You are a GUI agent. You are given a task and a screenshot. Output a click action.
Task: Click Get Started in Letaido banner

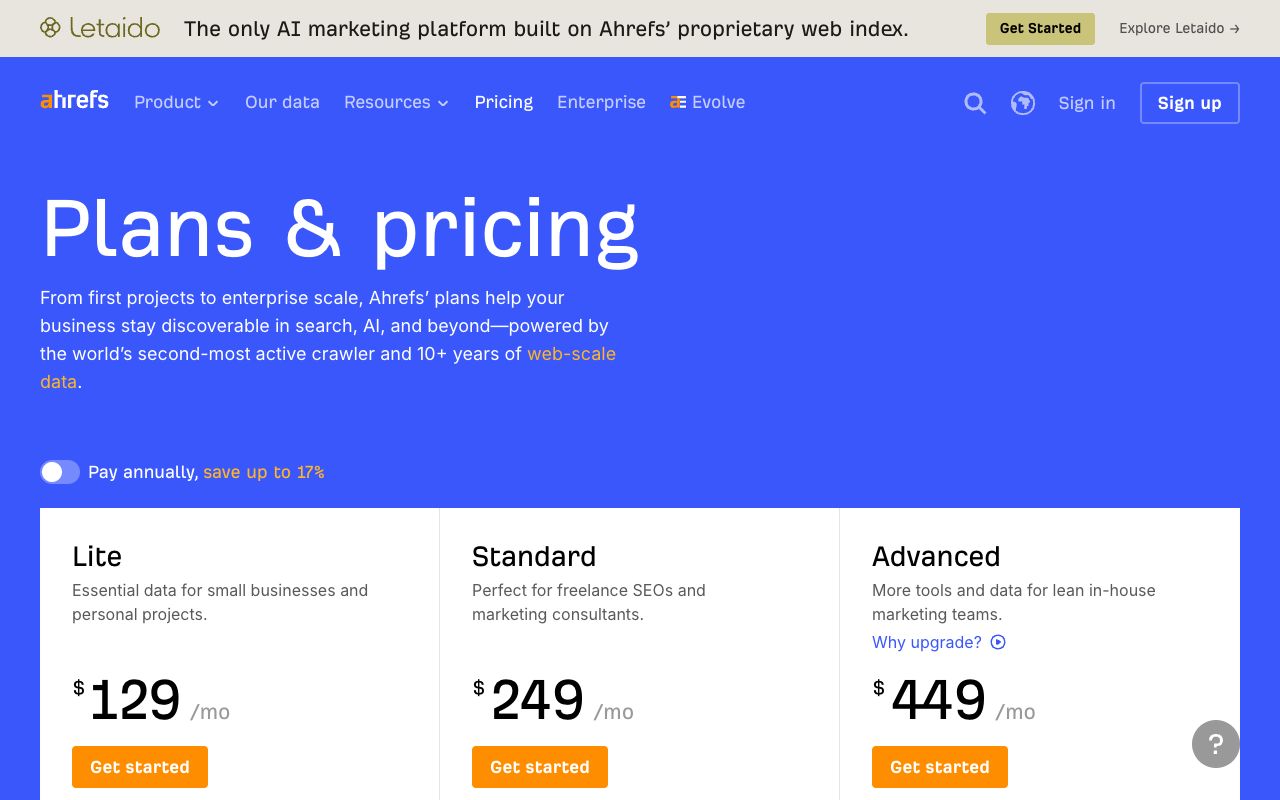(x=1040, y=28)
